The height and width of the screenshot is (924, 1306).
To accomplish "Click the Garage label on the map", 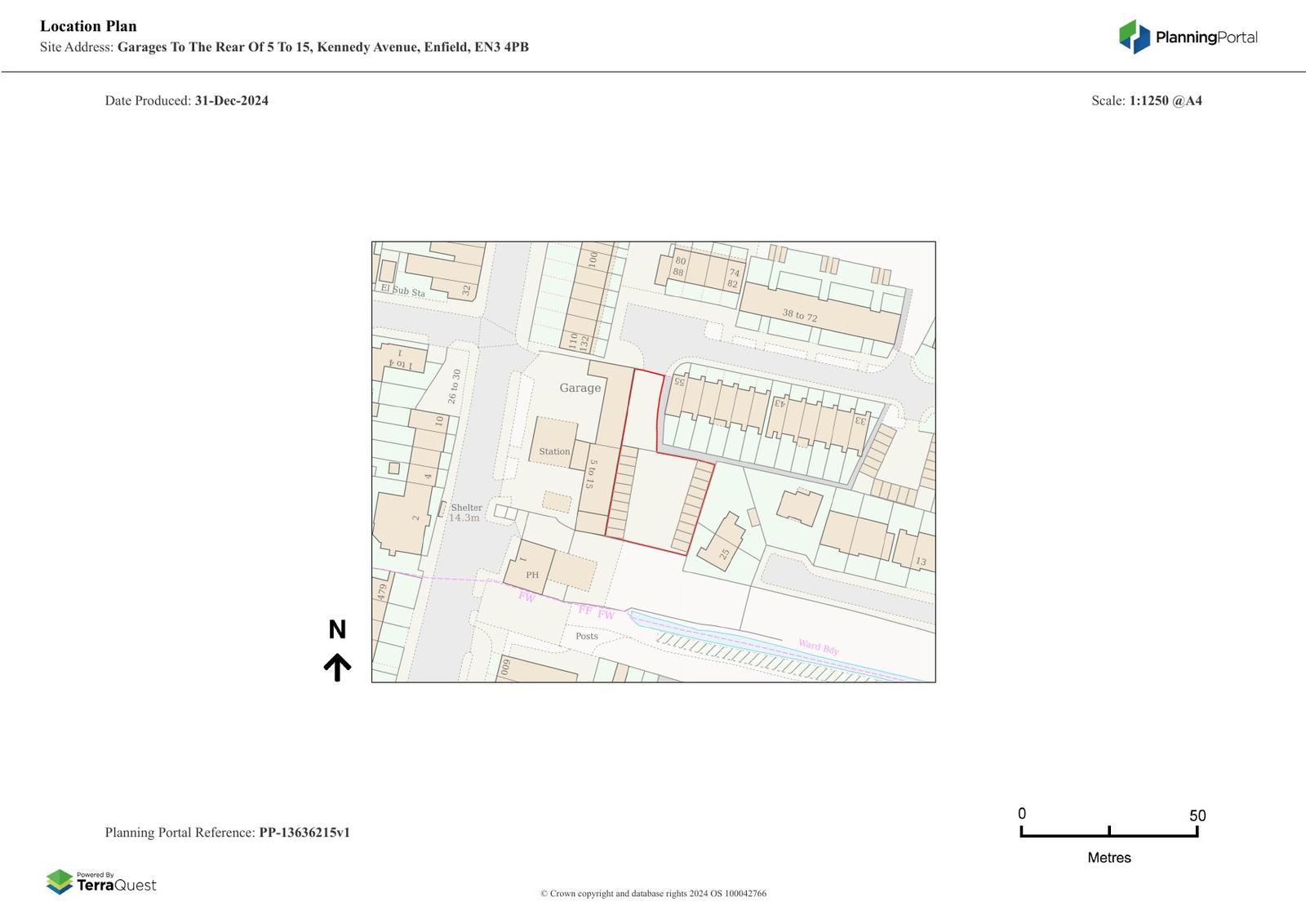I will coord(580,388).
